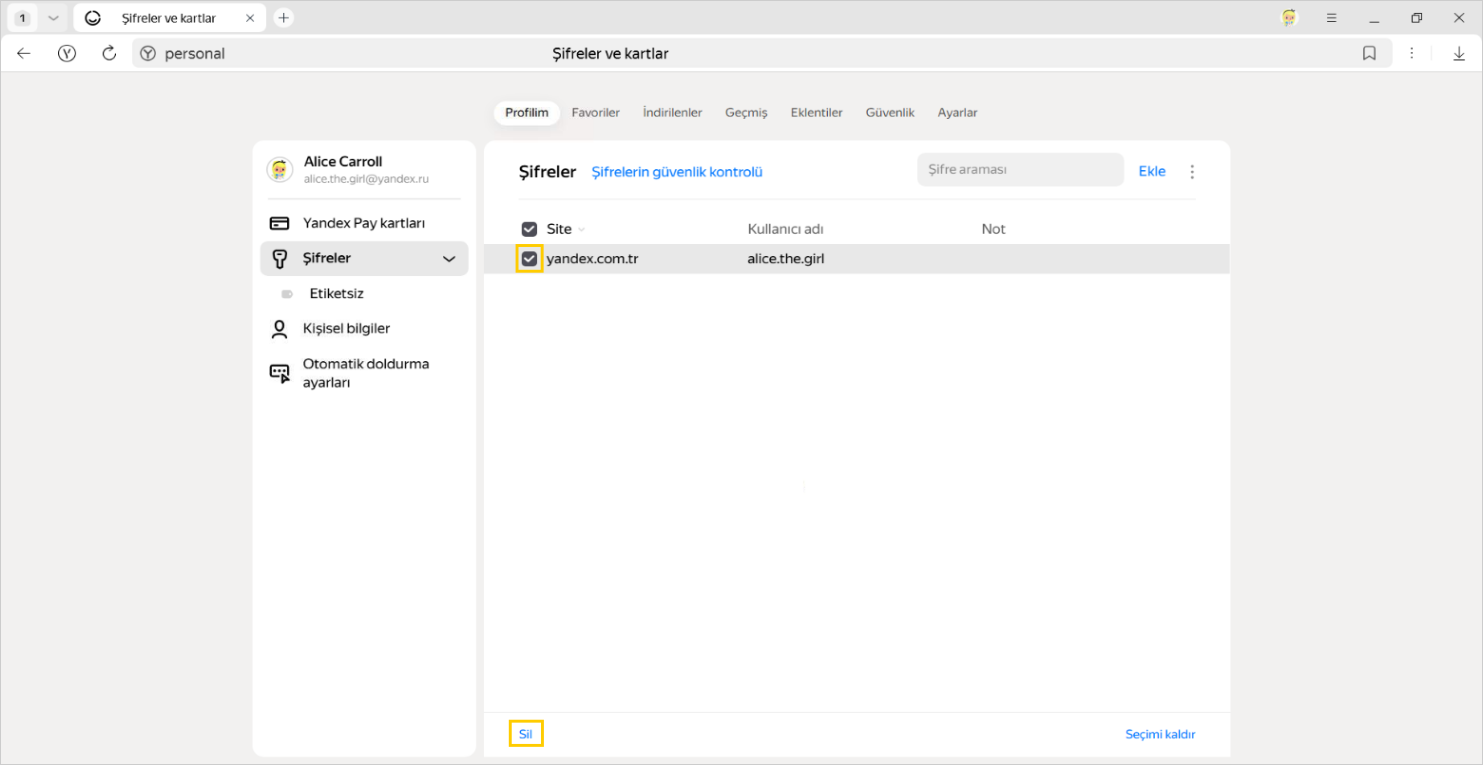Image resolution: width=1483 pixels, height=765 pixels.
Task: Switch to the Favoriler tab
Action: (x=595, y=113)
